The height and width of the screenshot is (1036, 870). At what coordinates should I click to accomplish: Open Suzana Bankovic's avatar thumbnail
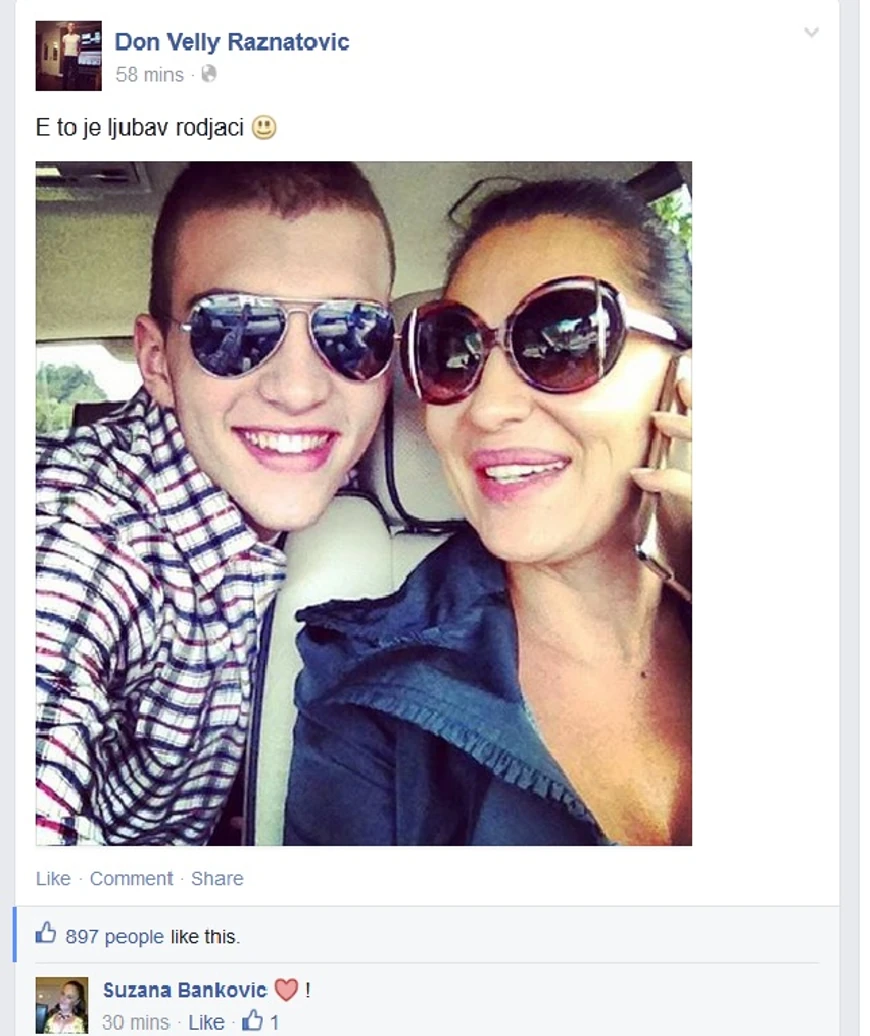click(62, 1006)
